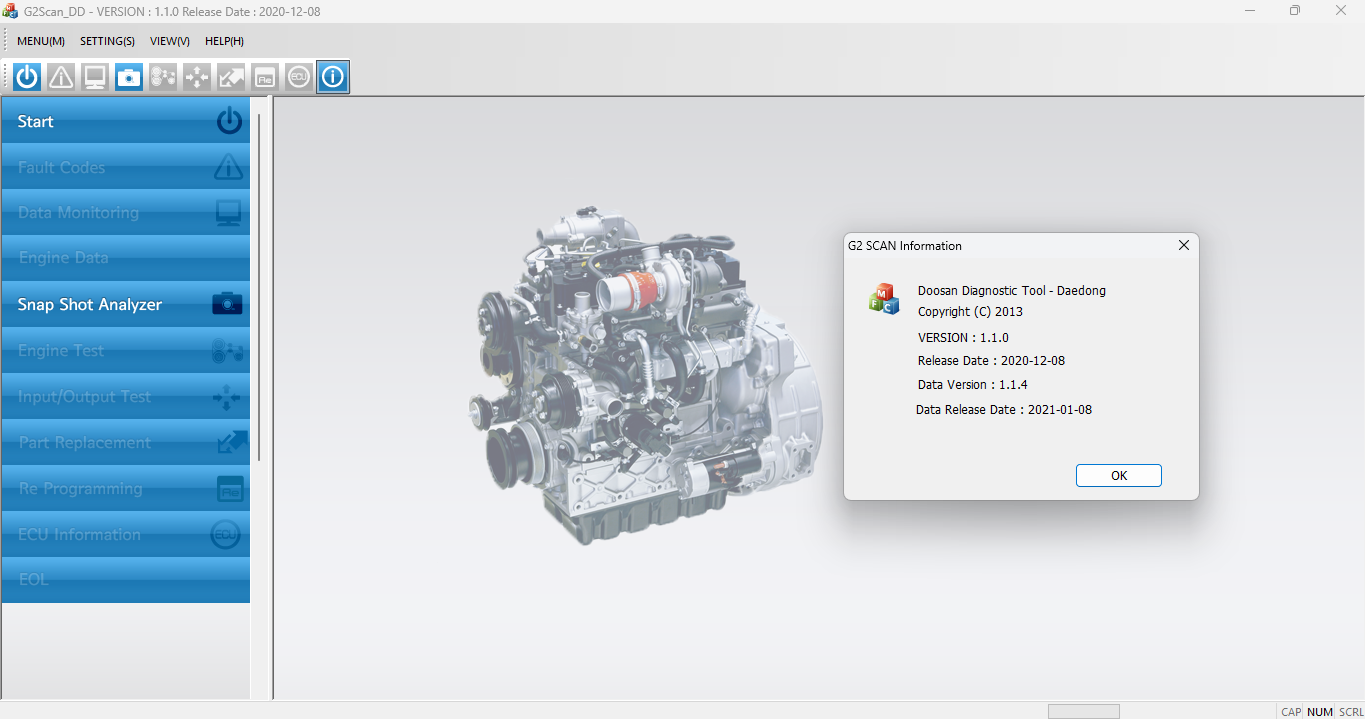The width and height of the screenshot is (1365, 719).
Task: Open Snap Shot Analyzer via toolbar camera icon
Action: (x=129, y=77)
